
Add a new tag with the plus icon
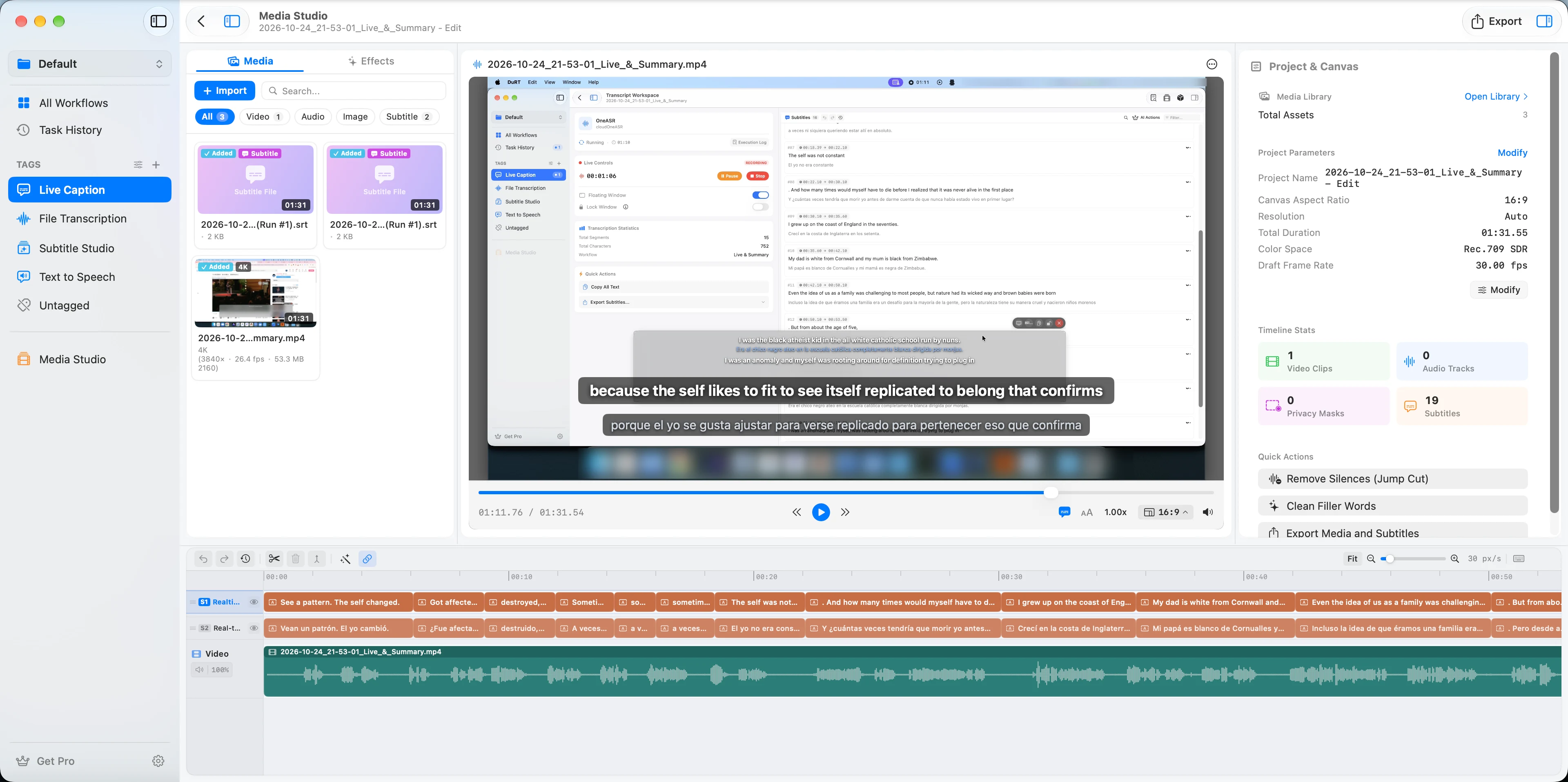coord(156,165)
